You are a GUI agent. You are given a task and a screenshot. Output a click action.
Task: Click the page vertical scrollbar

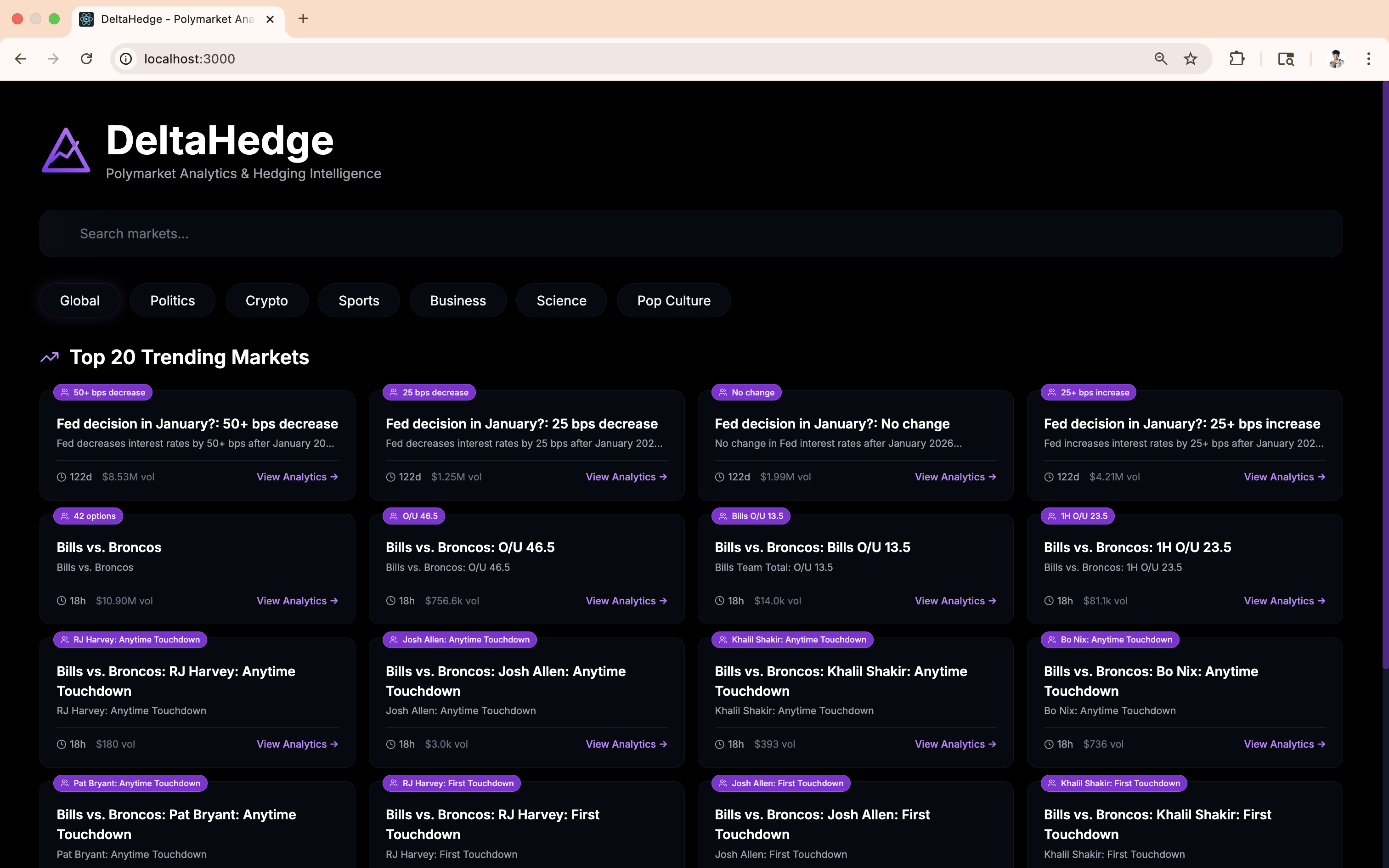click(1385, 373)
